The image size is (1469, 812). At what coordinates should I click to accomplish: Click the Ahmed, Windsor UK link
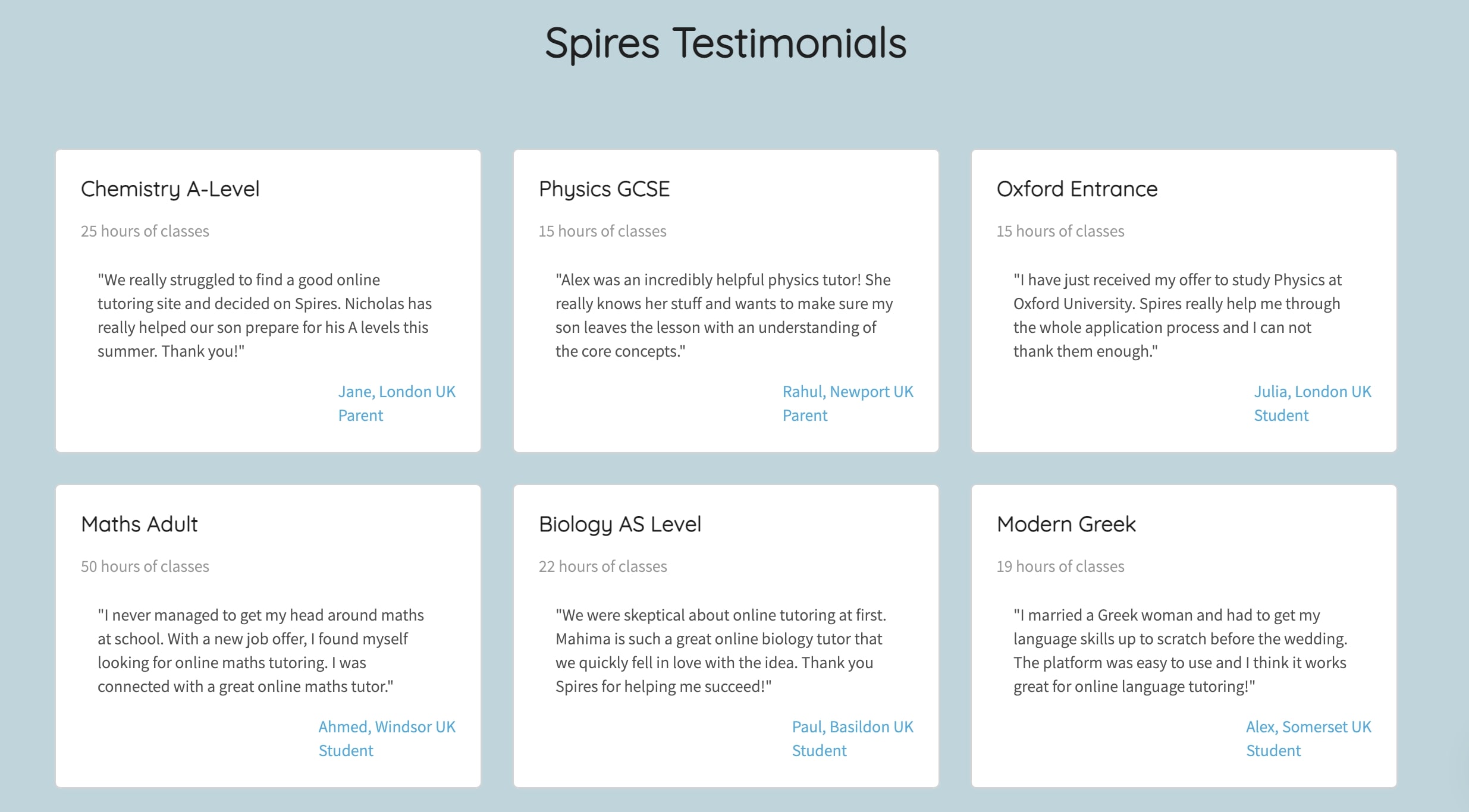pyautogui.click(x=387, y=727)
